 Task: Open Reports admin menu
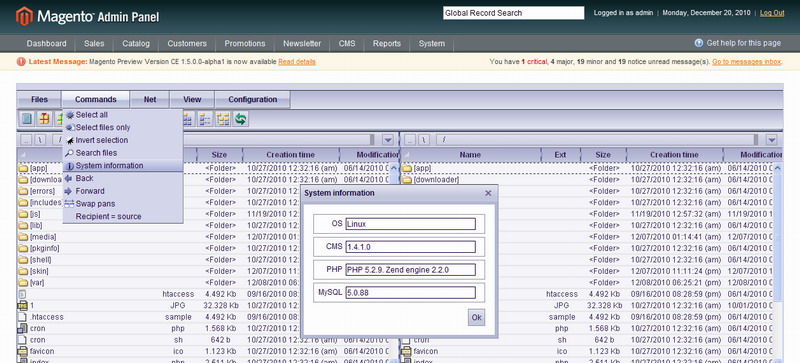point(387,43)
